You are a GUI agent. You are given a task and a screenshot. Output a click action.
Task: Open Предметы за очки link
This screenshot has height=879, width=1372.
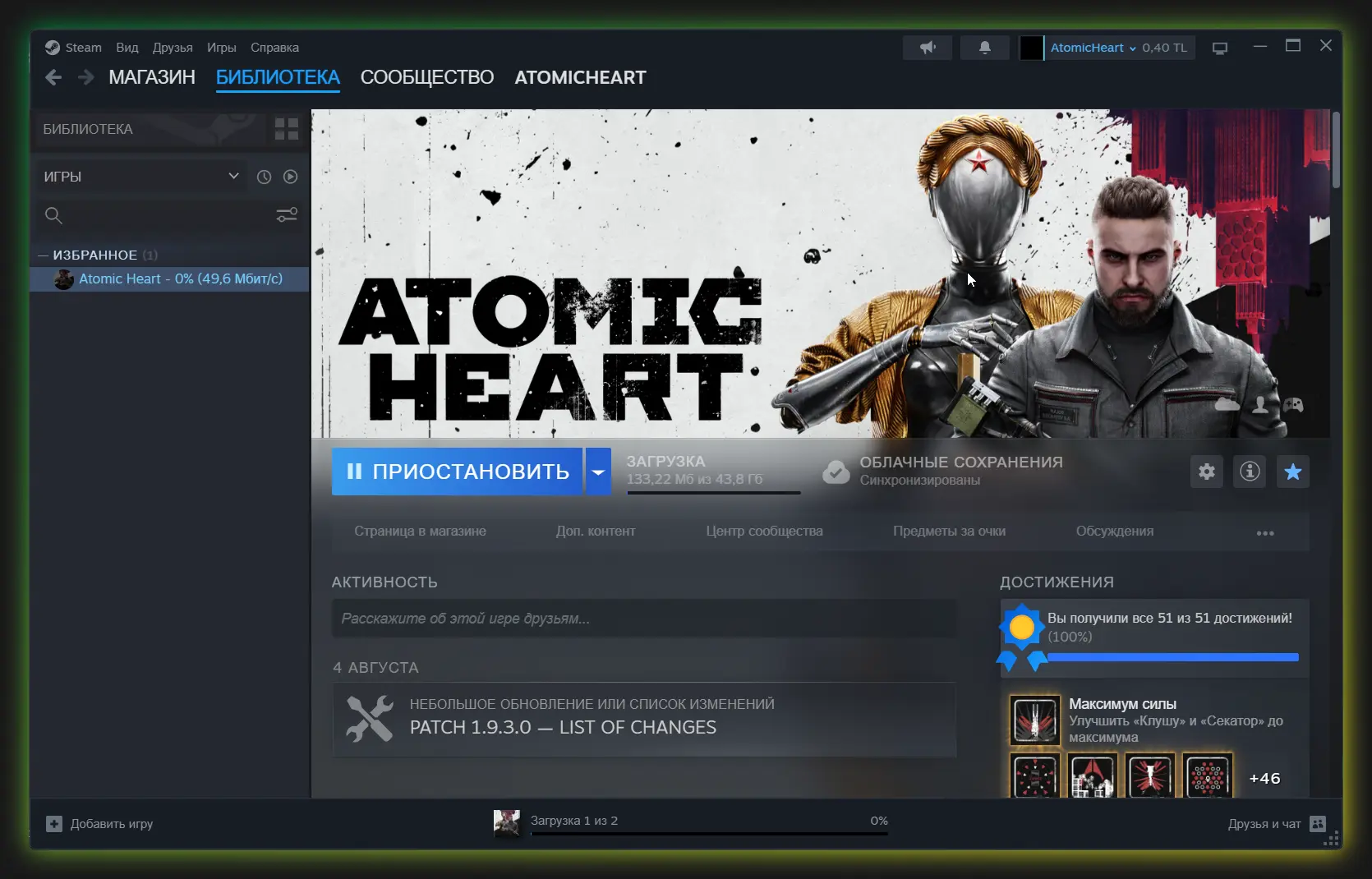point(949,532)
